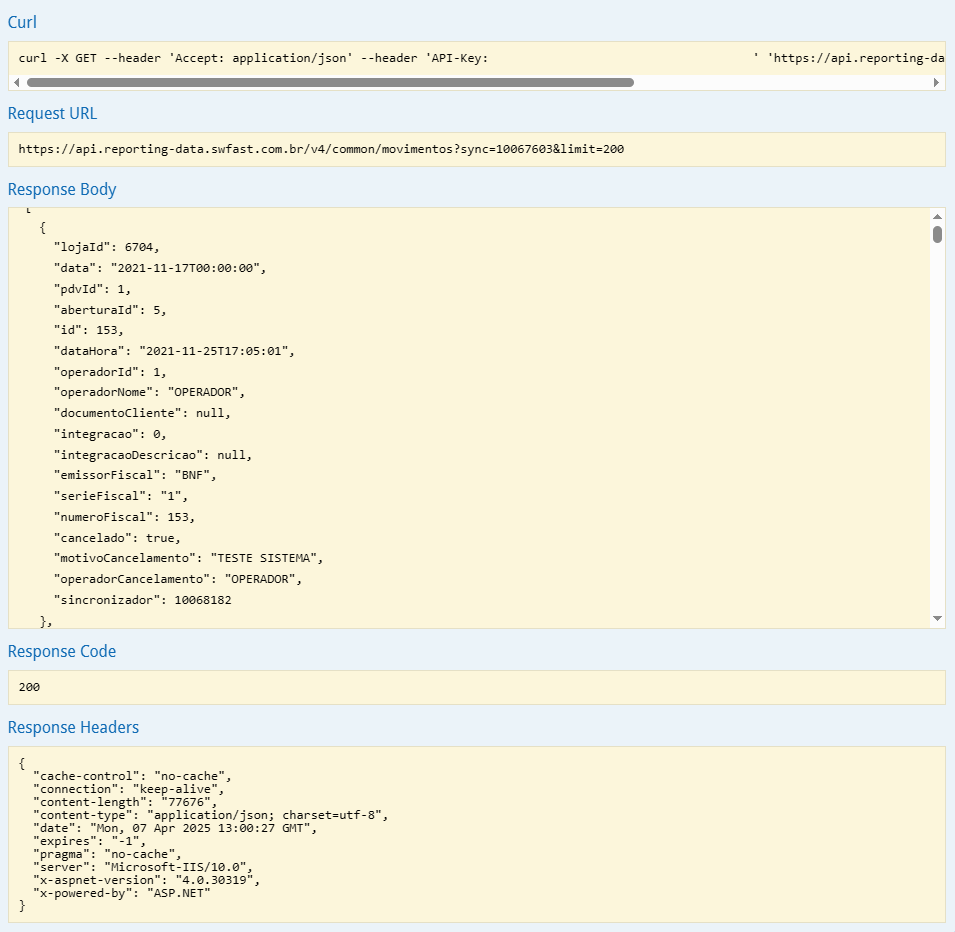Viewport: 955px width, 932px height.
Task: Click the "date" header line
Action: [175, 828]
